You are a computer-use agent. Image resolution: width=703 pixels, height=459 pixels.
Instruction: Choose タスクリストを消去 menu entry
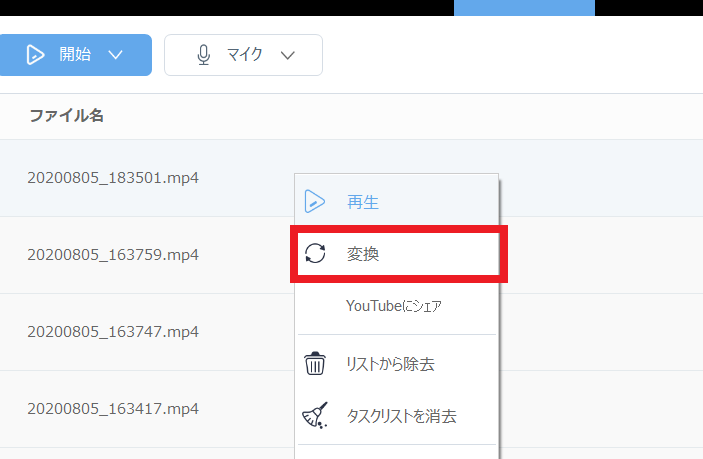click(x=401, y=415)
